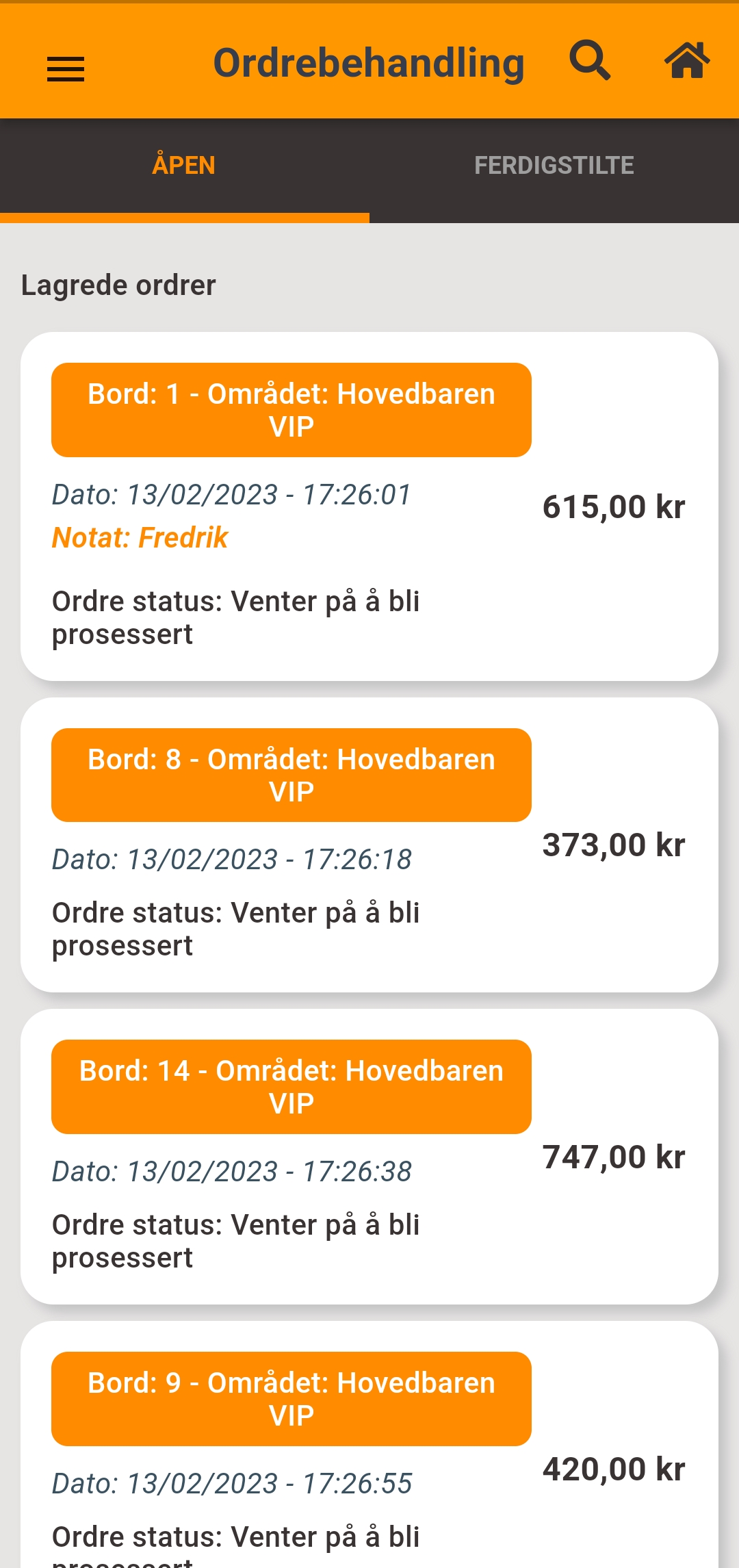Tap the Lagrede ordrer heading
Image resolution: width=739 pixels, height=1568 pixels.
[118, 285]
